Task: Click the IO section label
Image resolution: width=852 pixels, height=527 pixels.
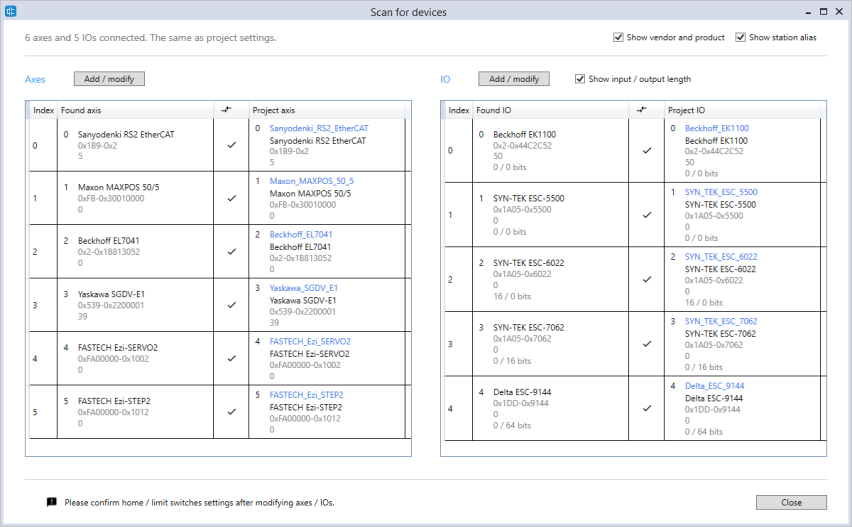Action: [445, 79]
